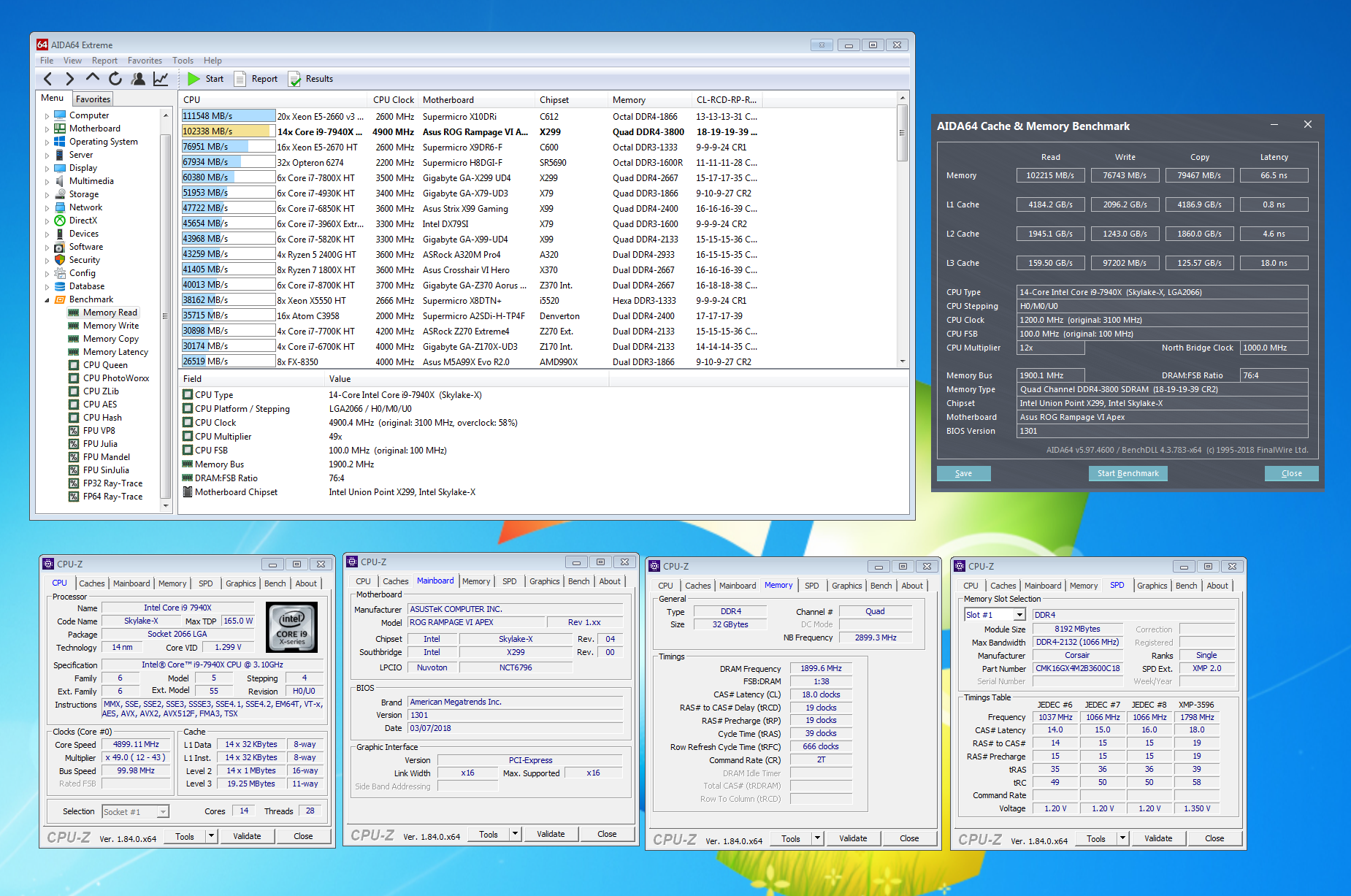The height and width of the screenshot is (896, 1351).
Task: Select Security node in the AIDA64 tree
Action: pyautogui.click(x=85, y=260)
